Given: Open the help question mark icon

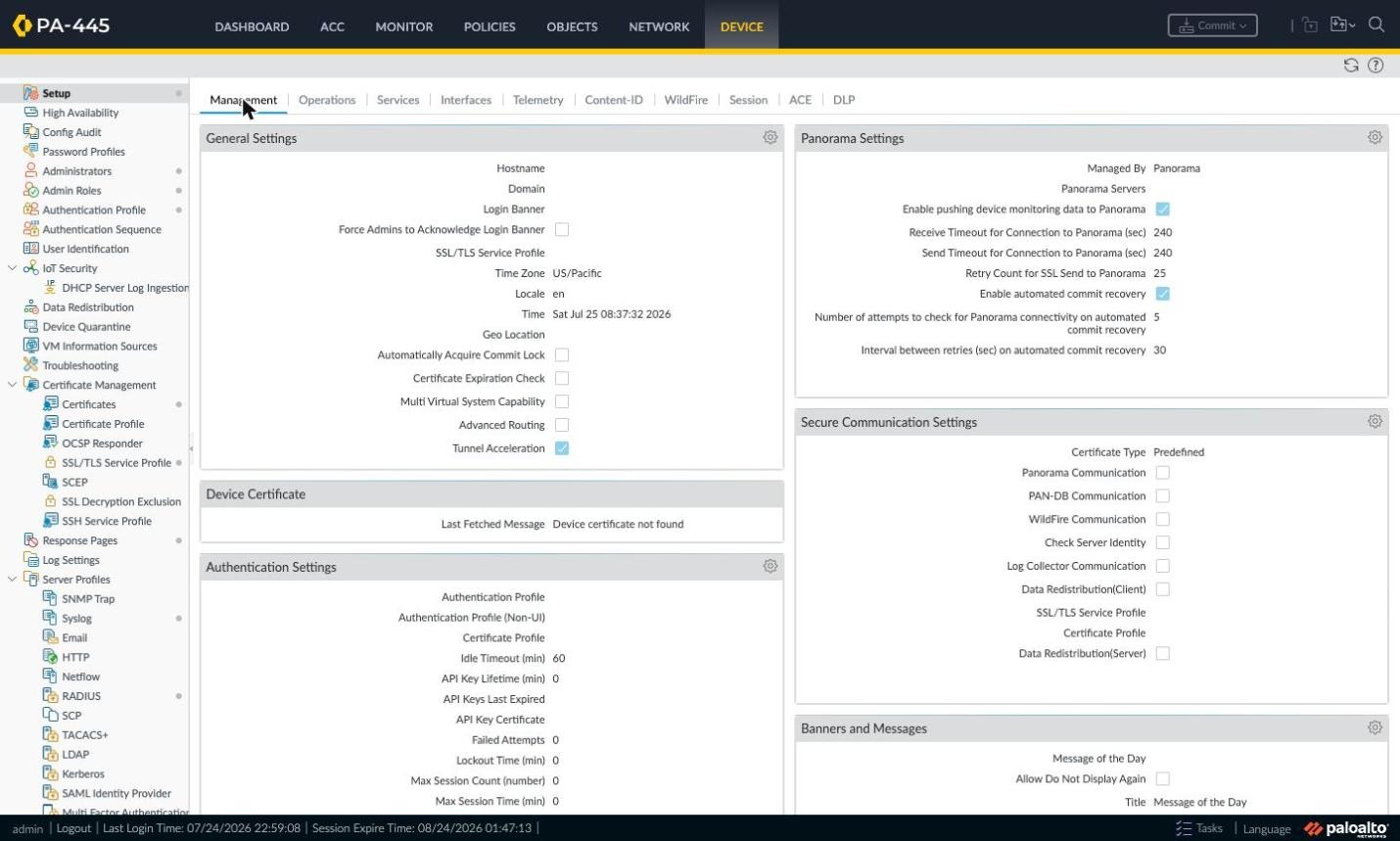Looking at the screenshot, I should tap(1376, 66).
